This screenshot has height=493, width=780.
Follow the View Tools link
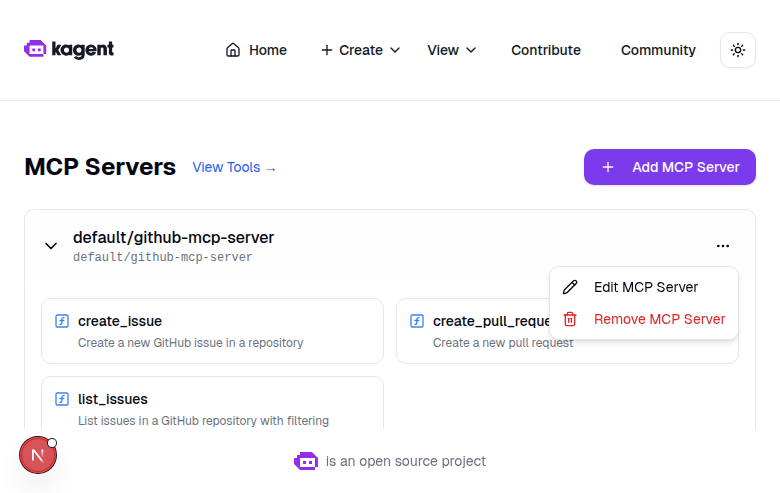234,167
